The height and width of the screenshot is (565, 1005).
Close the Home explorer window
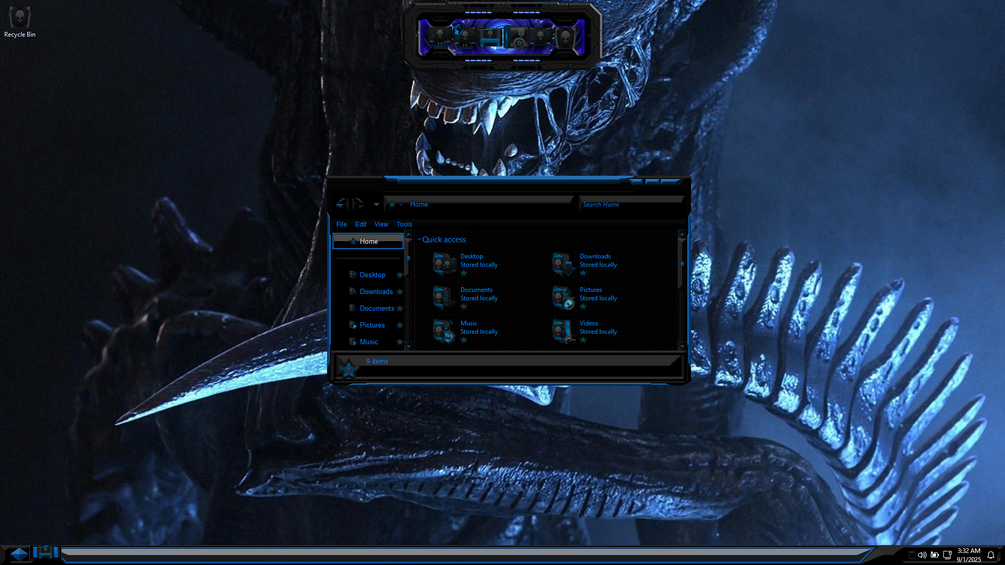tap(670, 182)
